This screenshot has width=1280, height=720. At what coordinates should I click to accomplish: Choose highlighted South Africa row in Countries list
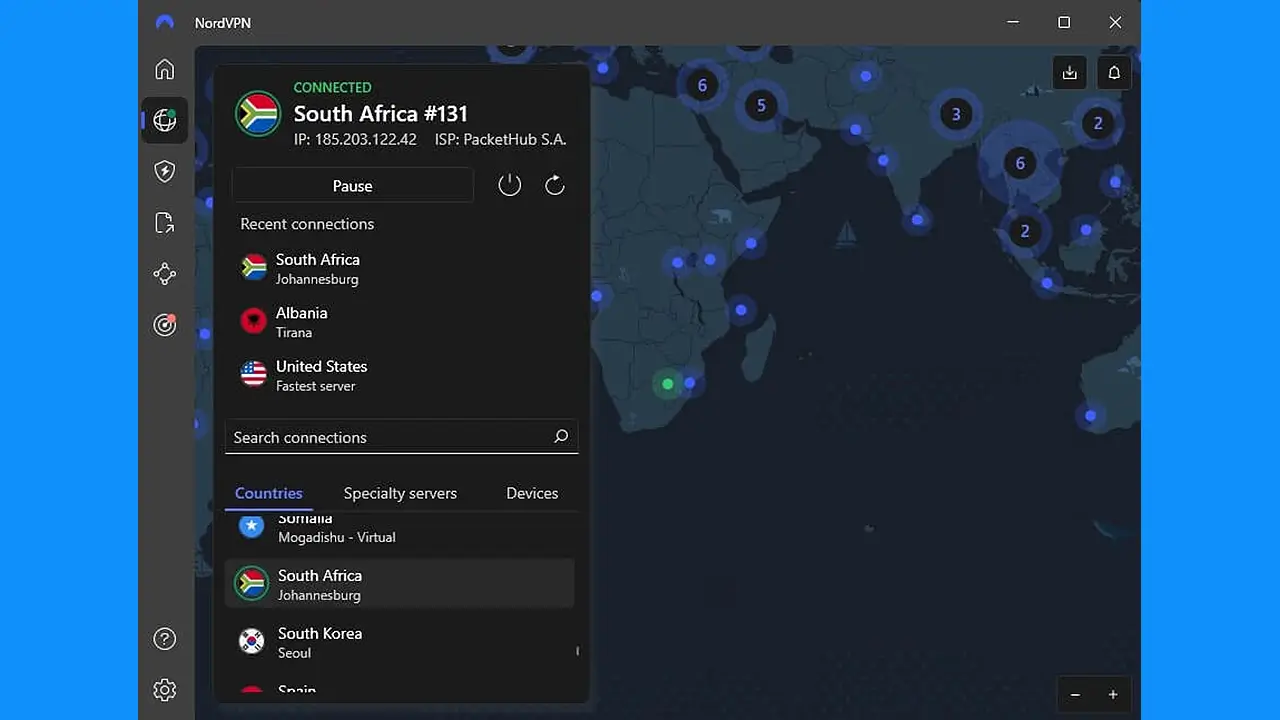pyautogui.click(x=400, y=584)
